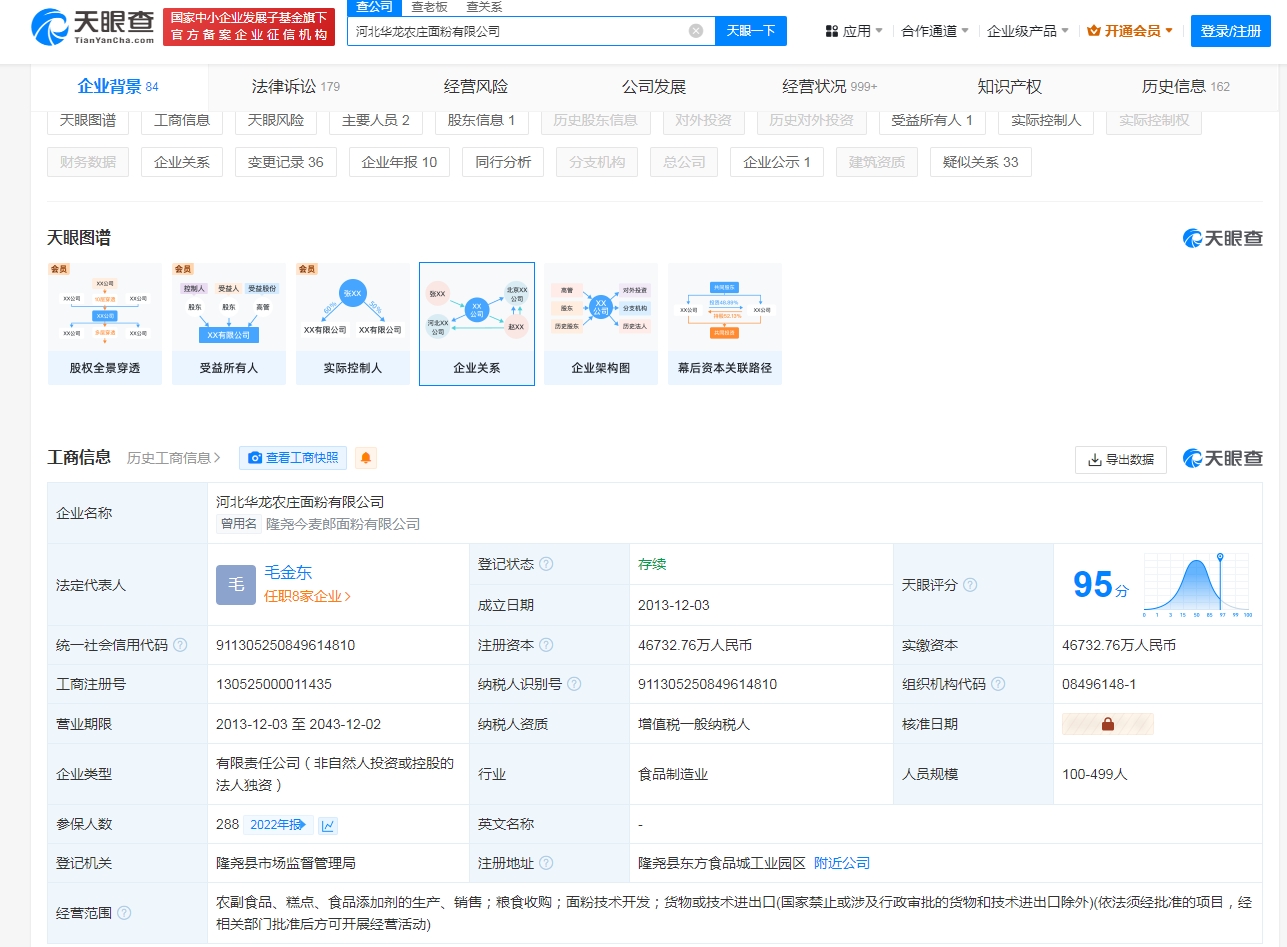Open the 实际控制人 graph thumbnail
Viewport: 1287px width, 947px height.
tap(352, 324)
